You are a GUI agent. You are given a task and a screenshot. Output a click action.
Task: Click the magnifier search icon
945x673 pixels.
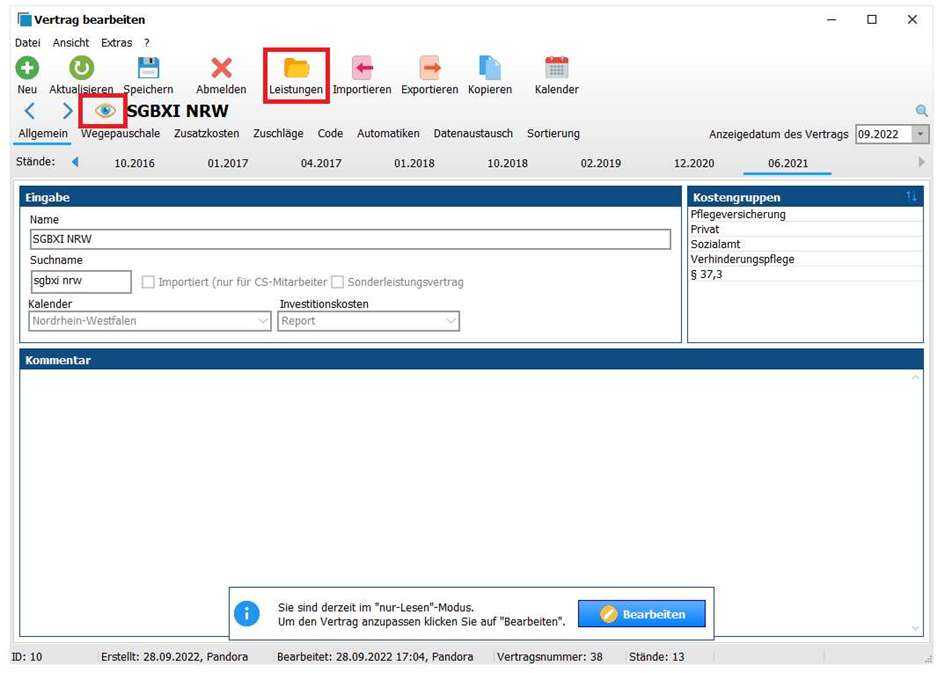coord(921,111)
